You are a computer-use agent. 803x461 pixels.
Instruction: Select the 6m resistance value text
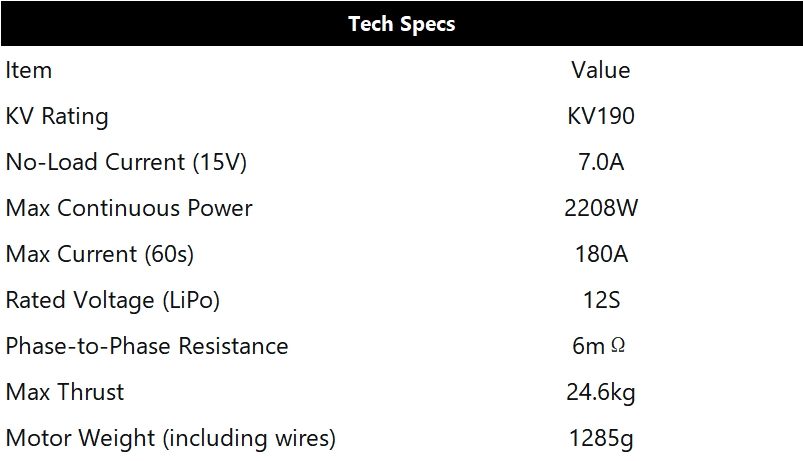click(588, 346)
